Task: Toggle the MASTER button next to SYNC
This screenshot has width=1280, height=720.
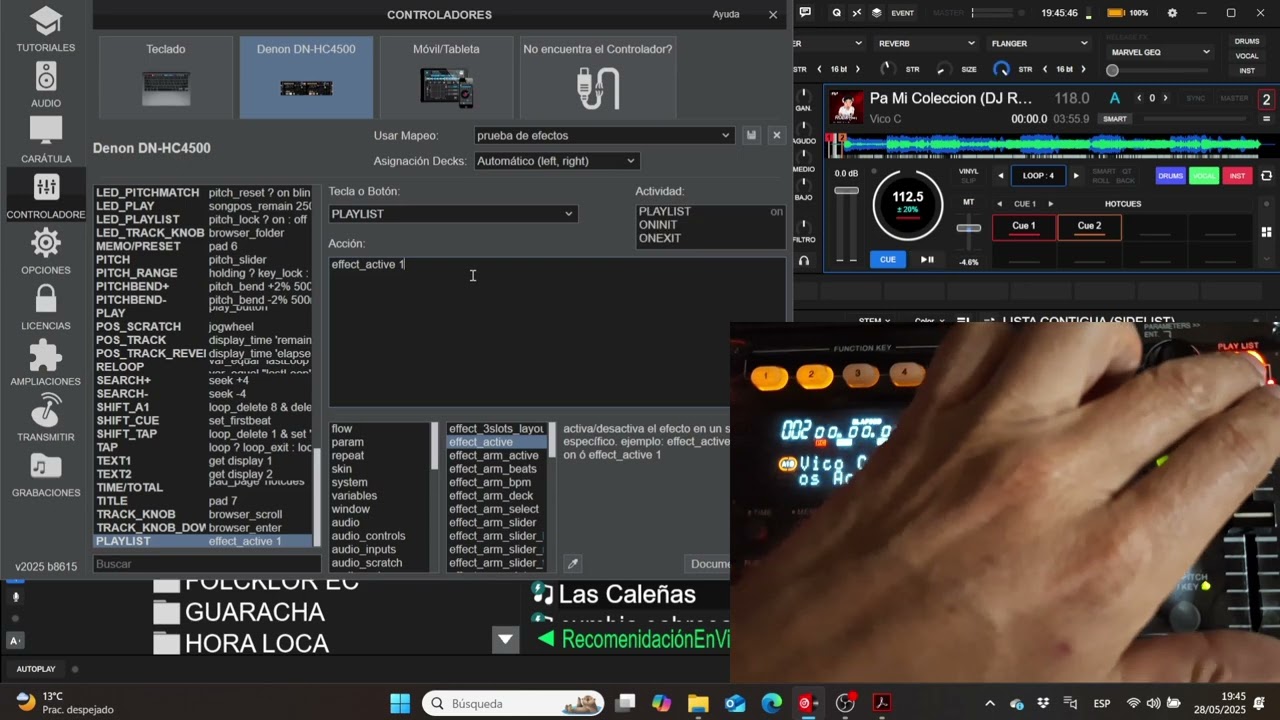Action: click(1234, 98)
